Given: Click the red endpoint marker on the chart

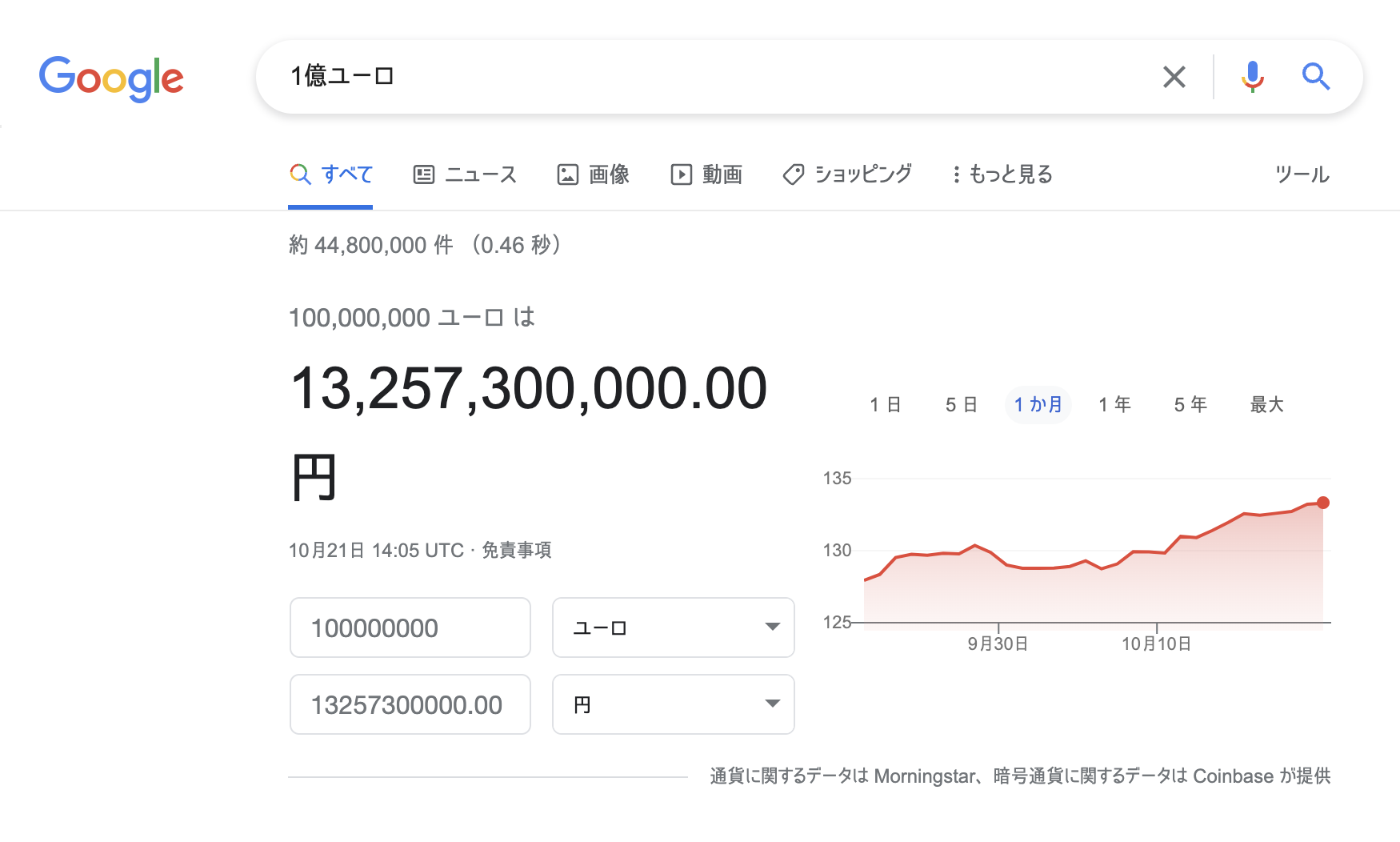Looking at the screenshot, I should (1323, 503).
